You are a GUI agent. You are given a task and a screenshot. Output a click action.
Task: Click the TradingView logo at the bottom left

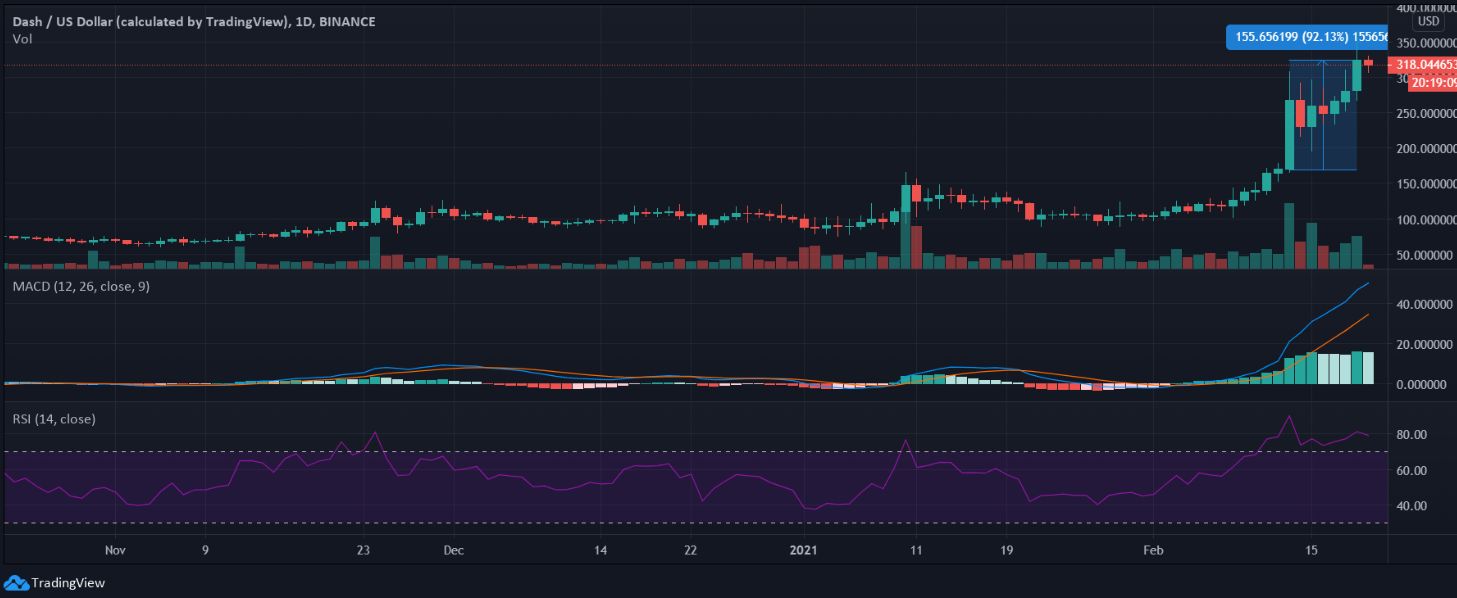pyautogui.click(x=55, y=583)
